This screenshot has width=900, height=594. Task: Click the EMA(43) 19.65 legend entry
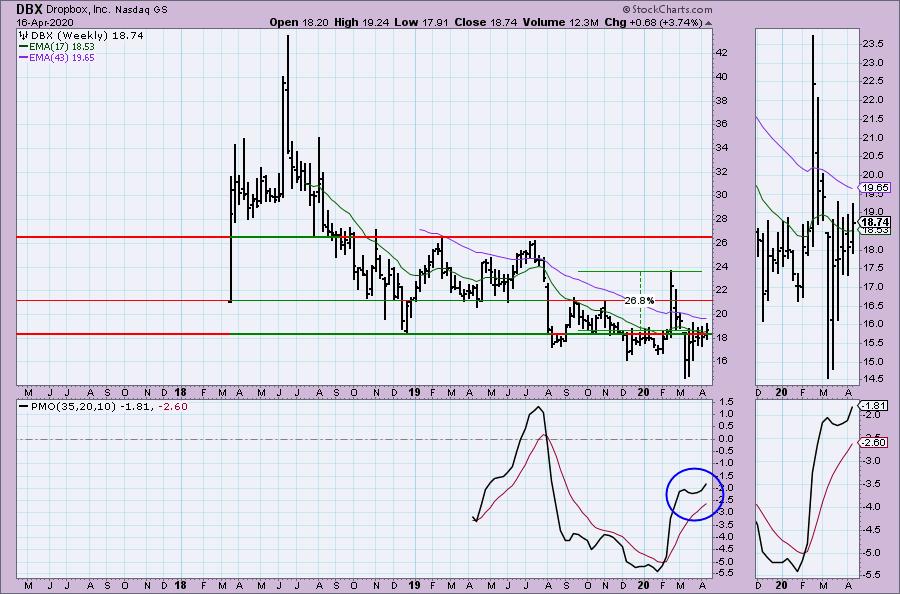(x=57, y=57)
